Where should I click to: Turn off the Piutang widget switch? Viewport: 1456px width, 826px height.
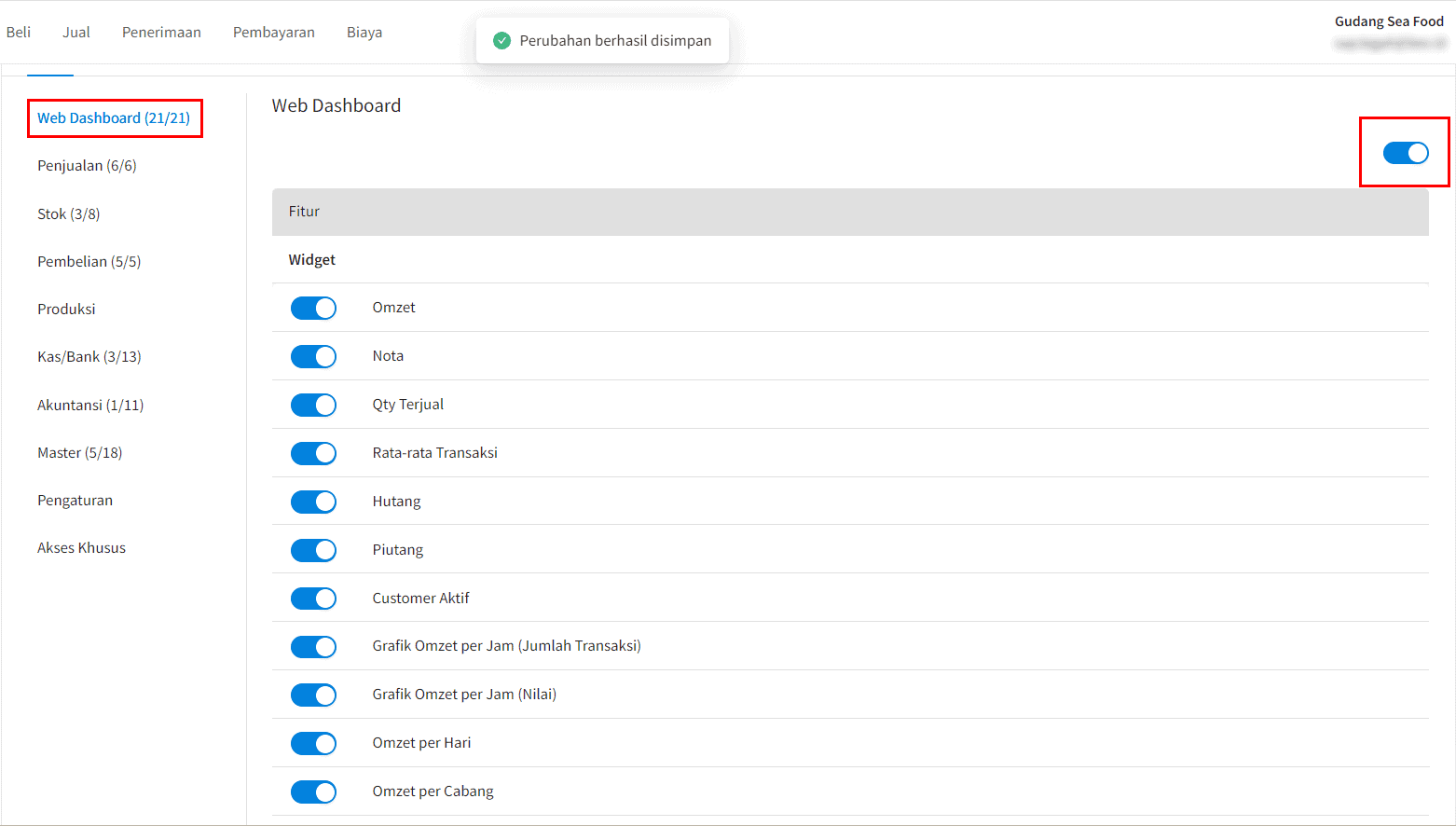(x=313, y=550)
